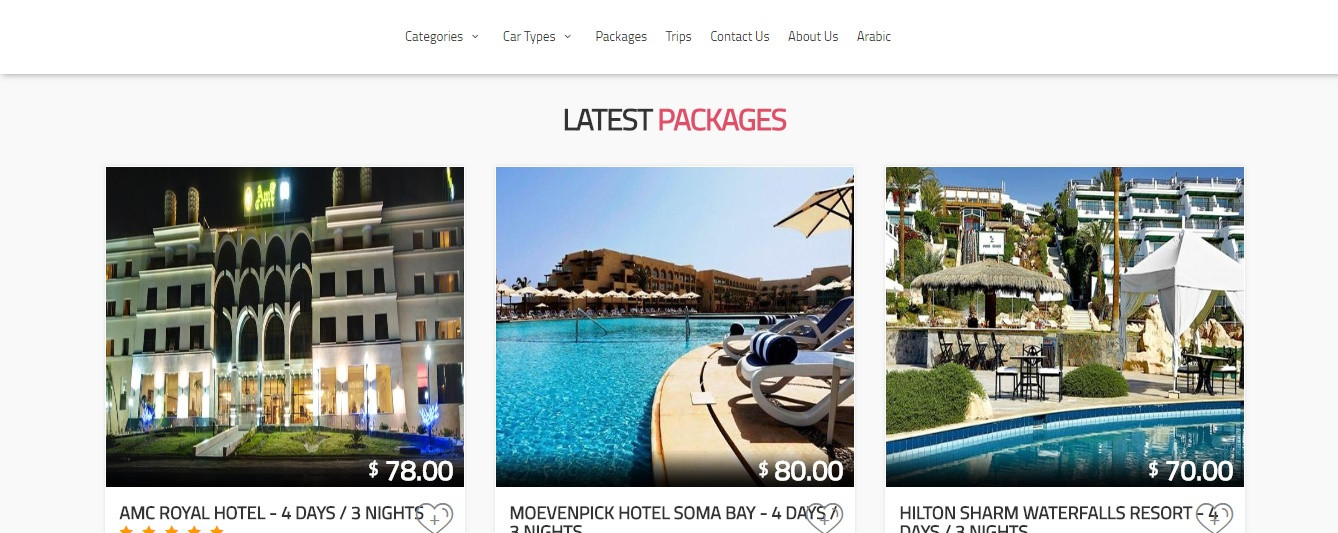Click AMC Royal Hotel - 4 Days / 3 Nights title
Image resolution: width=1338 pixels, height=533 pixels.
271,513
